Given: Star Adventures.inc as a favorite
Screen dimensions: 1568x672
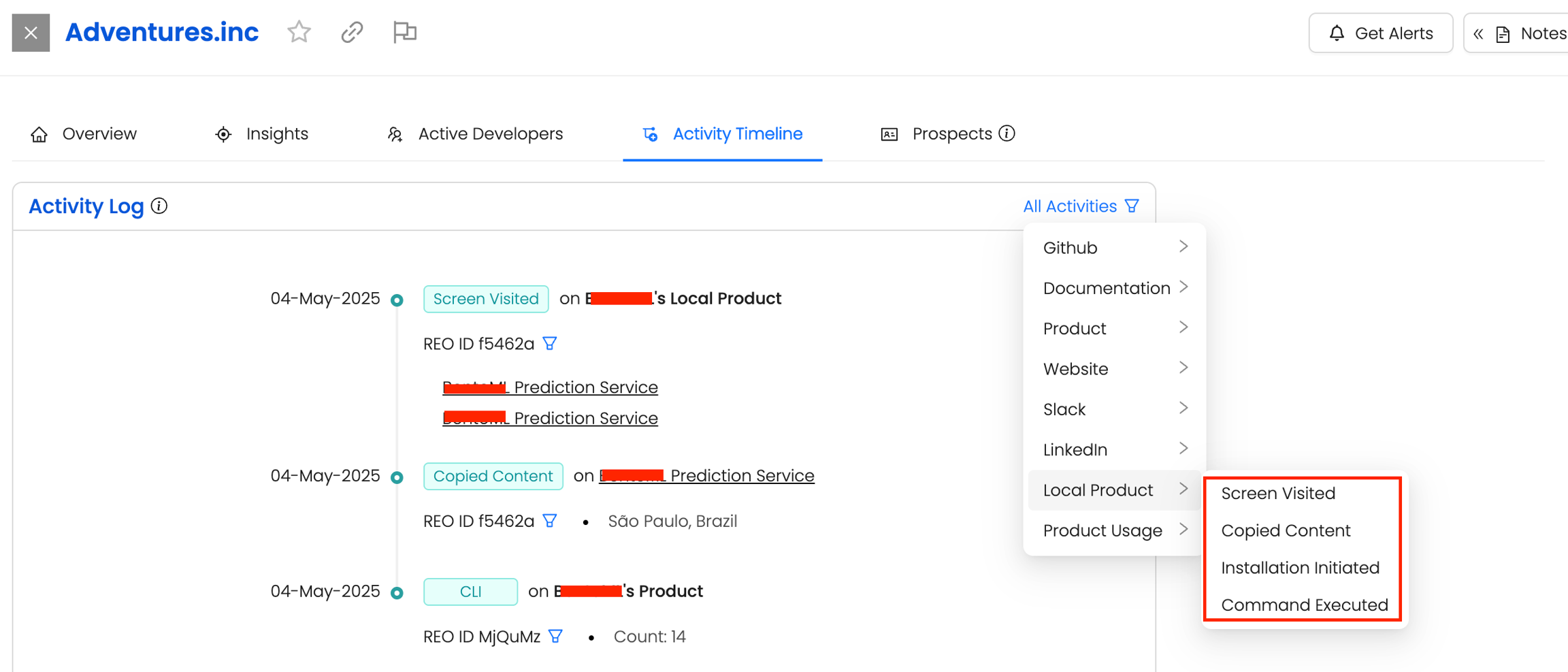Looking at the screenshot, I should click(x=299, y=32).
